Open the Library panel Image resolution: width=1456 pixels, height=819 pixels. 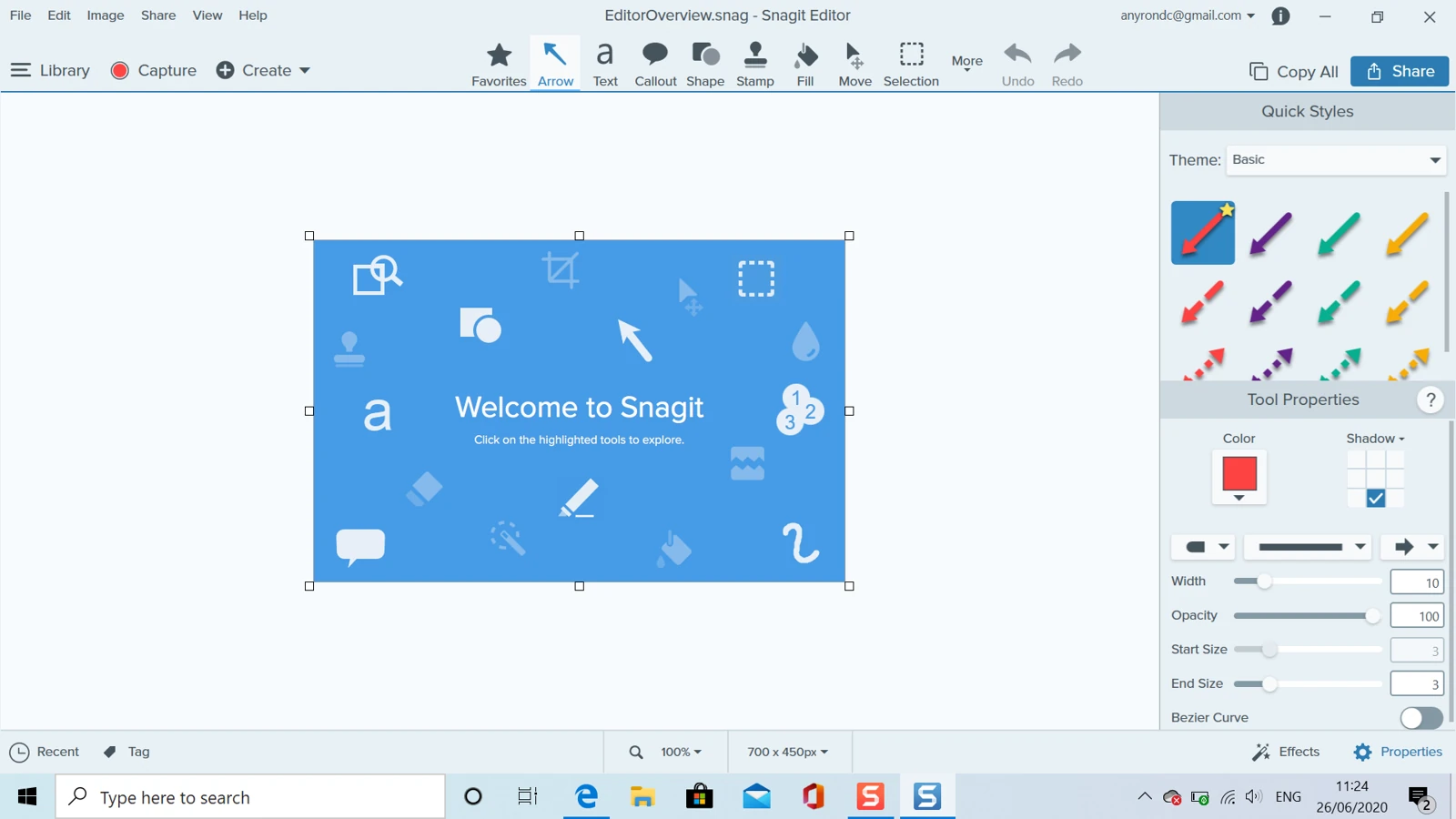pos(50,70)
